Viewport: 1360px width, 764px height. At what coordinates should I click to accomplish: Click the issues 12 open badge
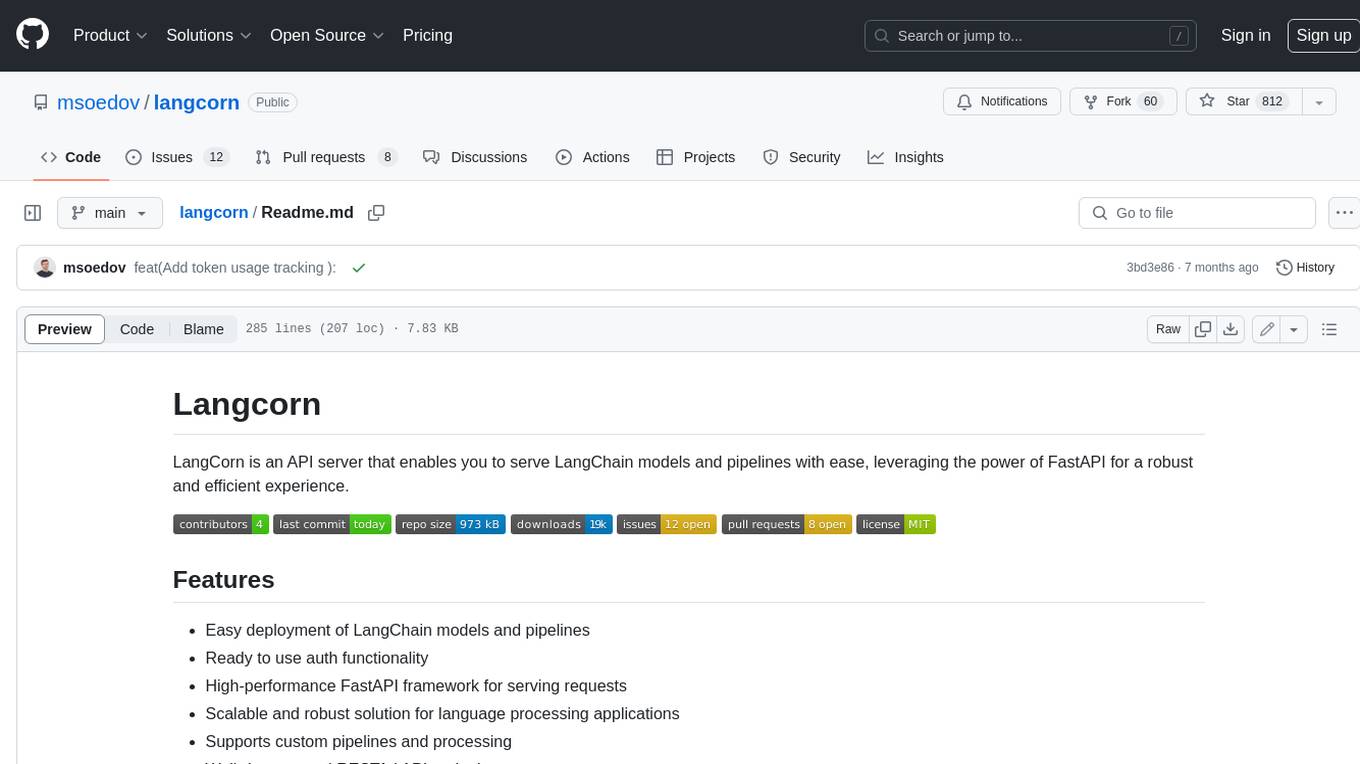667,524
